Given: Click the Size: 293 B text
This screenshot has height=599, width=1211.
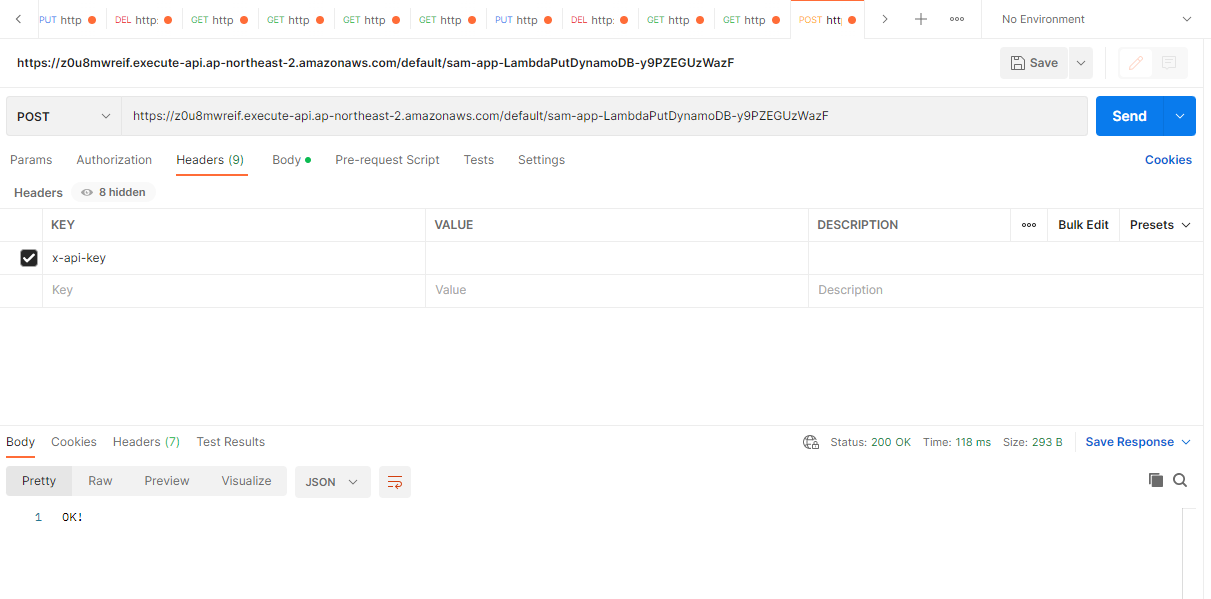Looking at the screenshot, I should [x=1033, y=442].
